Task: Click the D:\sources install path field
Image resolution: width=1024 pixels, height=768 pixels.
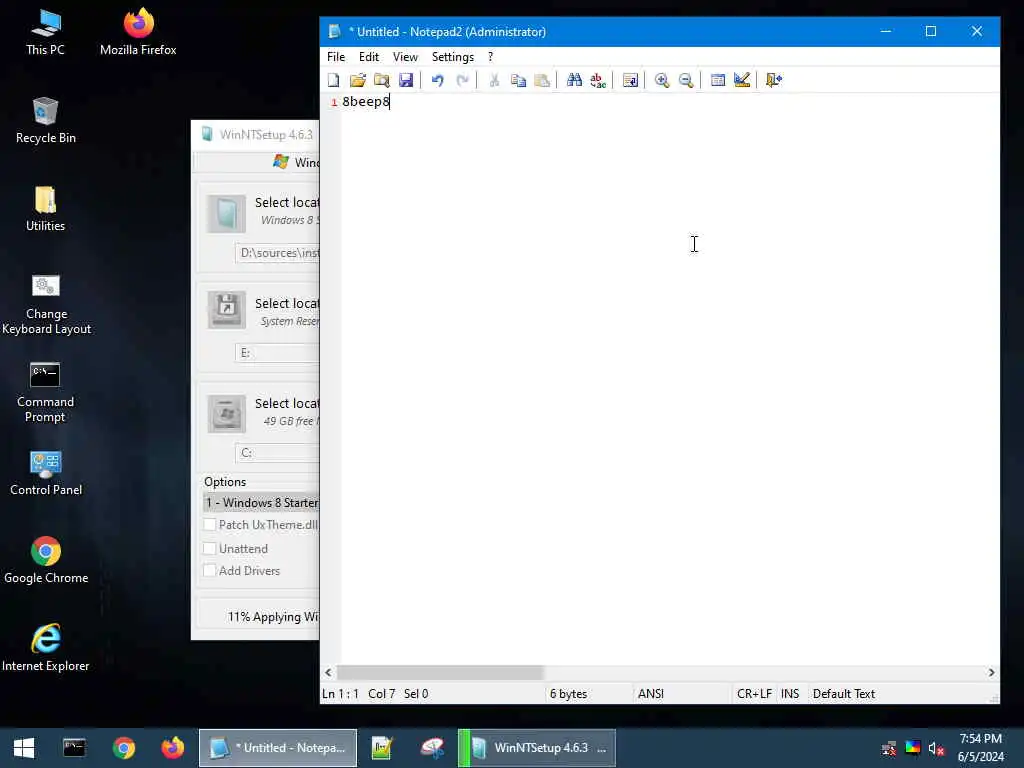Action: (278, 253)
